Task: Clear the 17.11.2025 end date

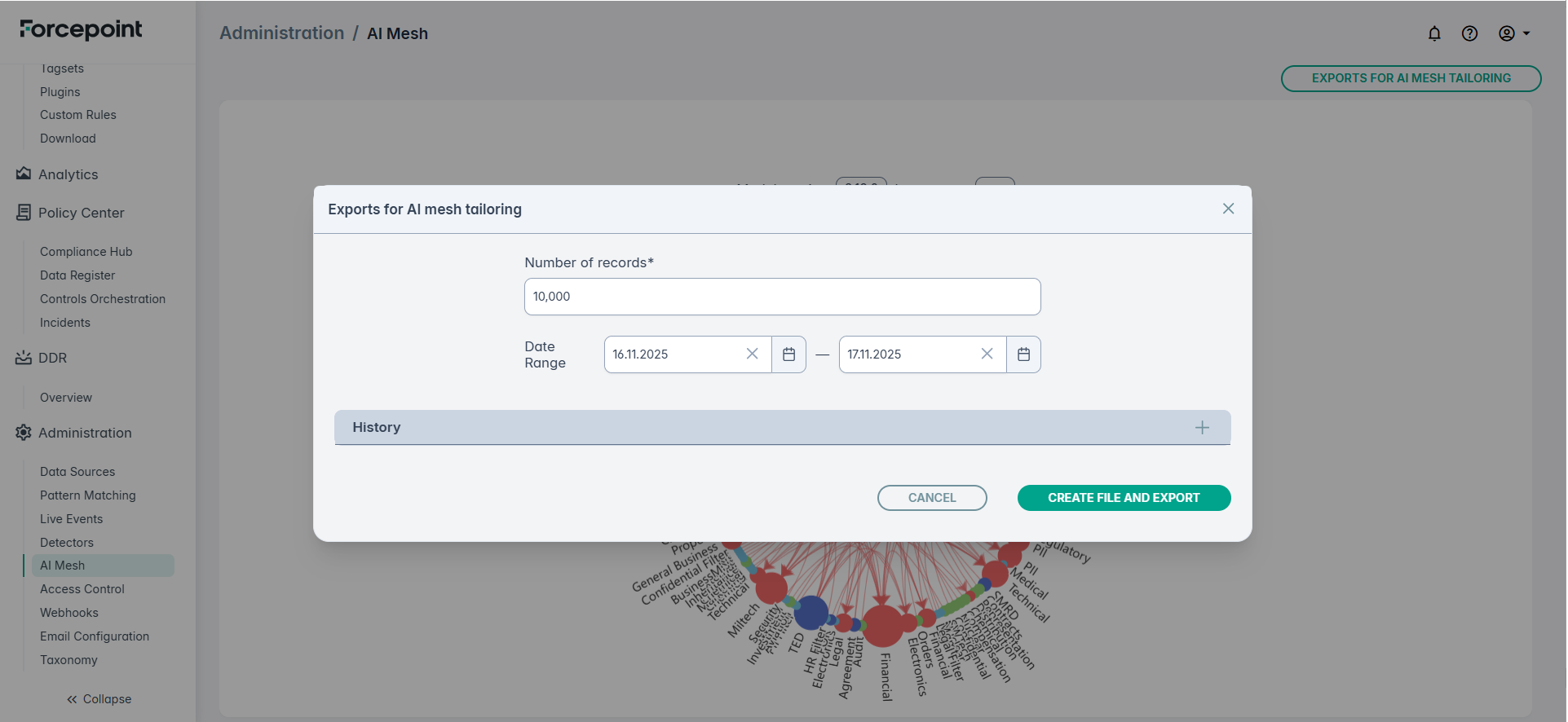Action: click(987, 354)
